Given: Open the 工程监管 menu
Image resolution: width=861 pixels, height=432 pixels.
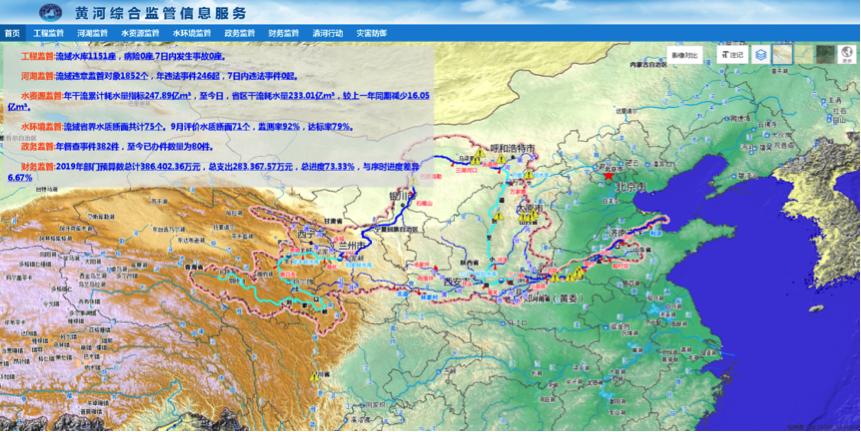Looking at the screenshot, I should click(48, 33).
